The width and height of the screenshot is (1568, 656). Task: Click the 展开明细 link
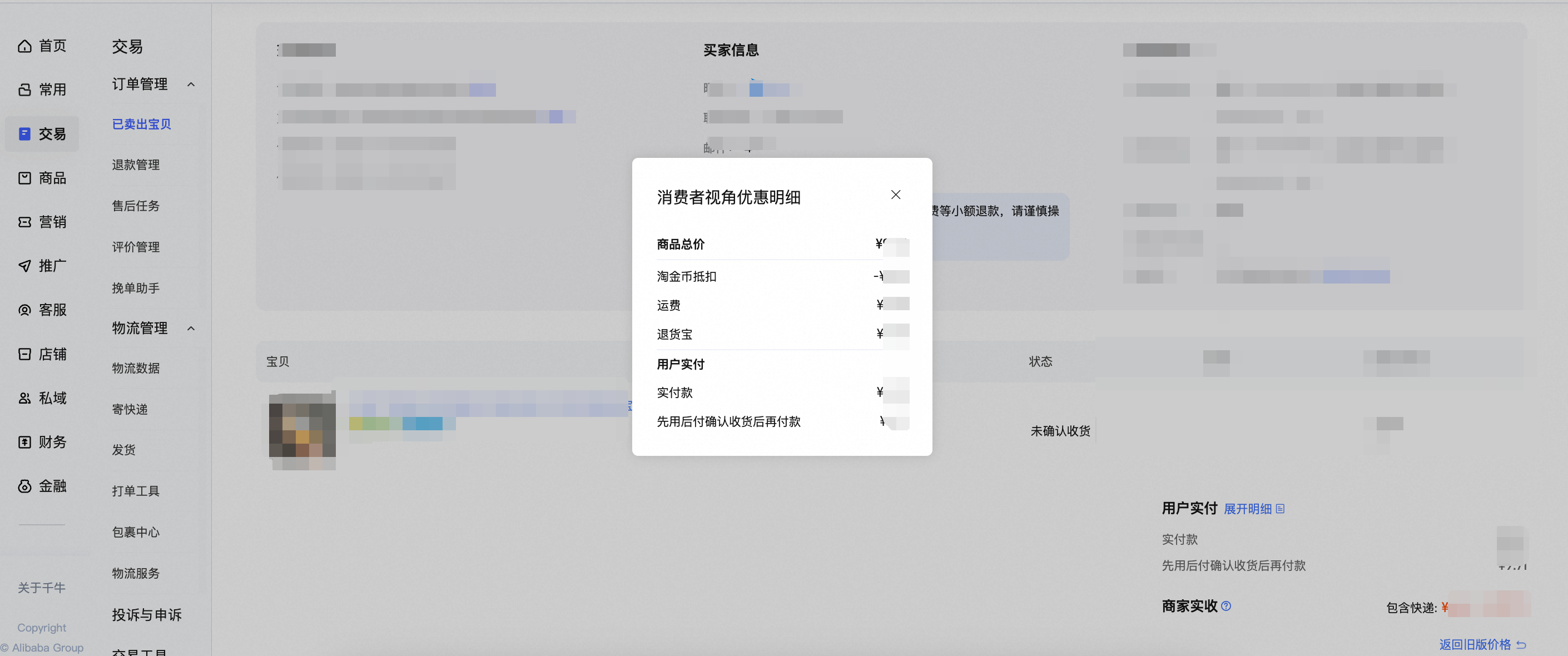click(1247, 509)
